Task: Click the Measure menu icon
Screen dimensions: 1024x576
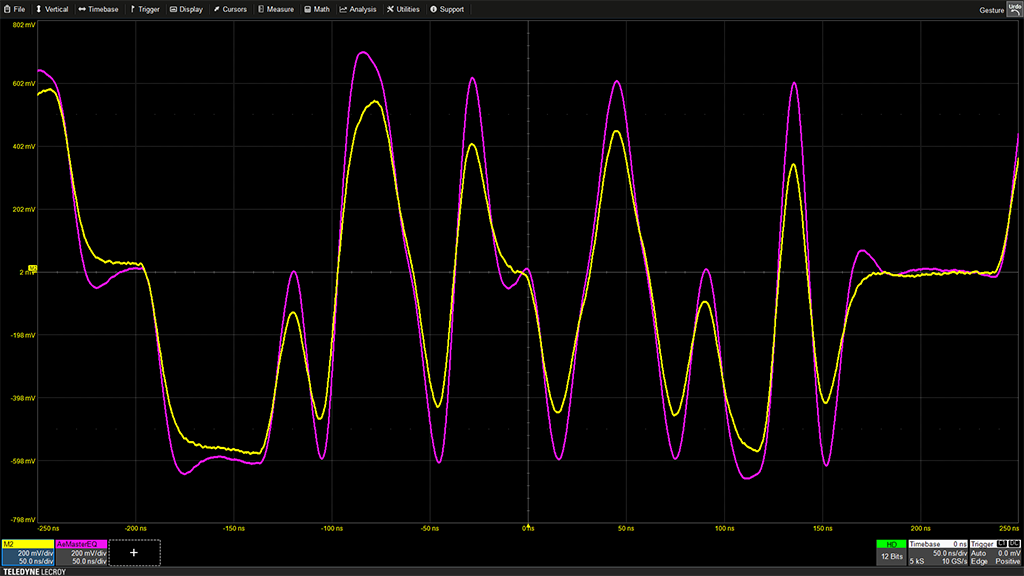Action: [261, 9]
